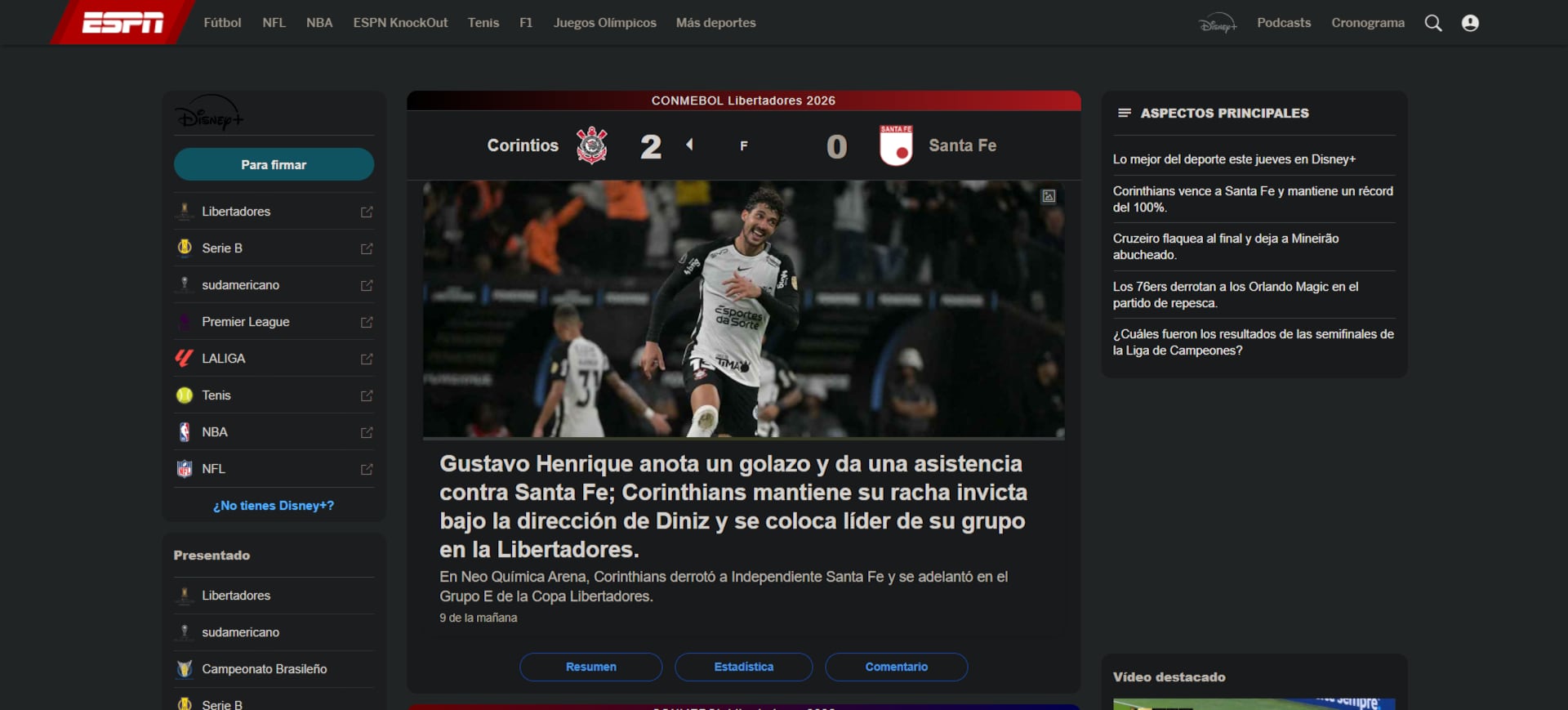Open semifinales Liga de Campeones story
The height and width of the screenshot is (710, 1568).
[1253, 342]
